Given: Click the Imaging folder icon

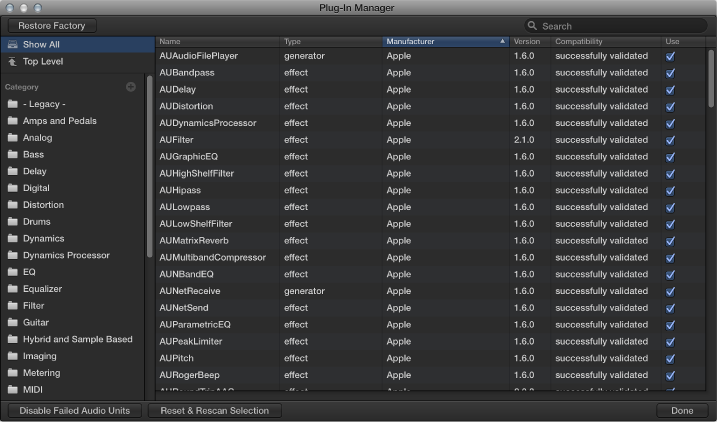Looking at the screenshot, I should (13, 356).
